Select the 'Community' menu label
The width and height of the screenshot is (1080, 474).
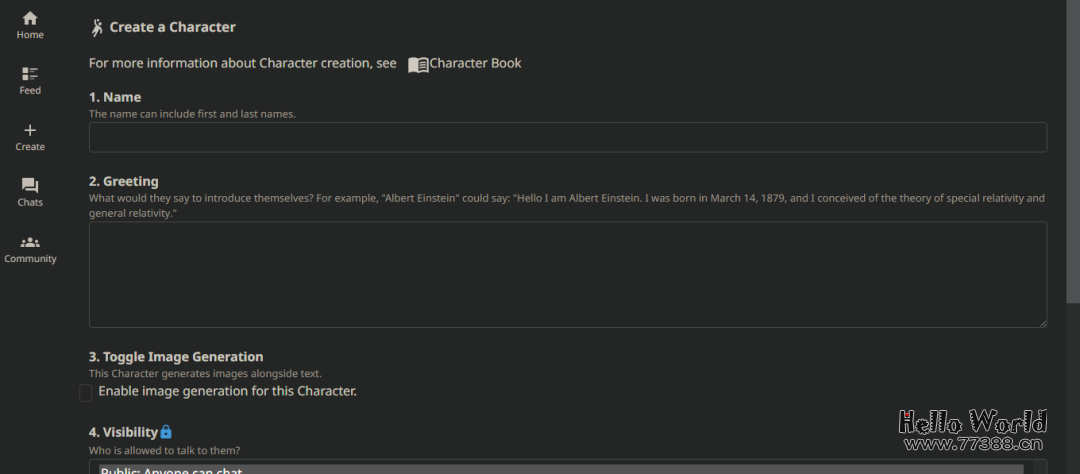point(30,259)
